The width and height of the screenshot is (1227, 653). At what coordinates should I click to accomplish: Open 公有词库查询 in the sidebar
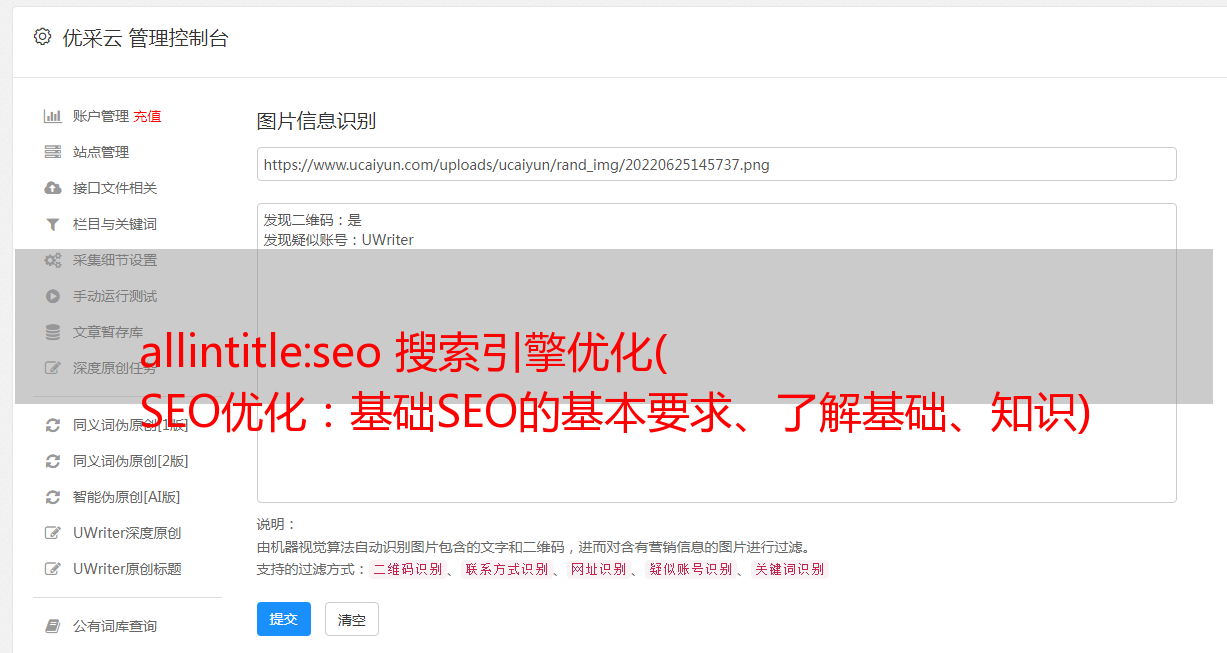point(115,626)
